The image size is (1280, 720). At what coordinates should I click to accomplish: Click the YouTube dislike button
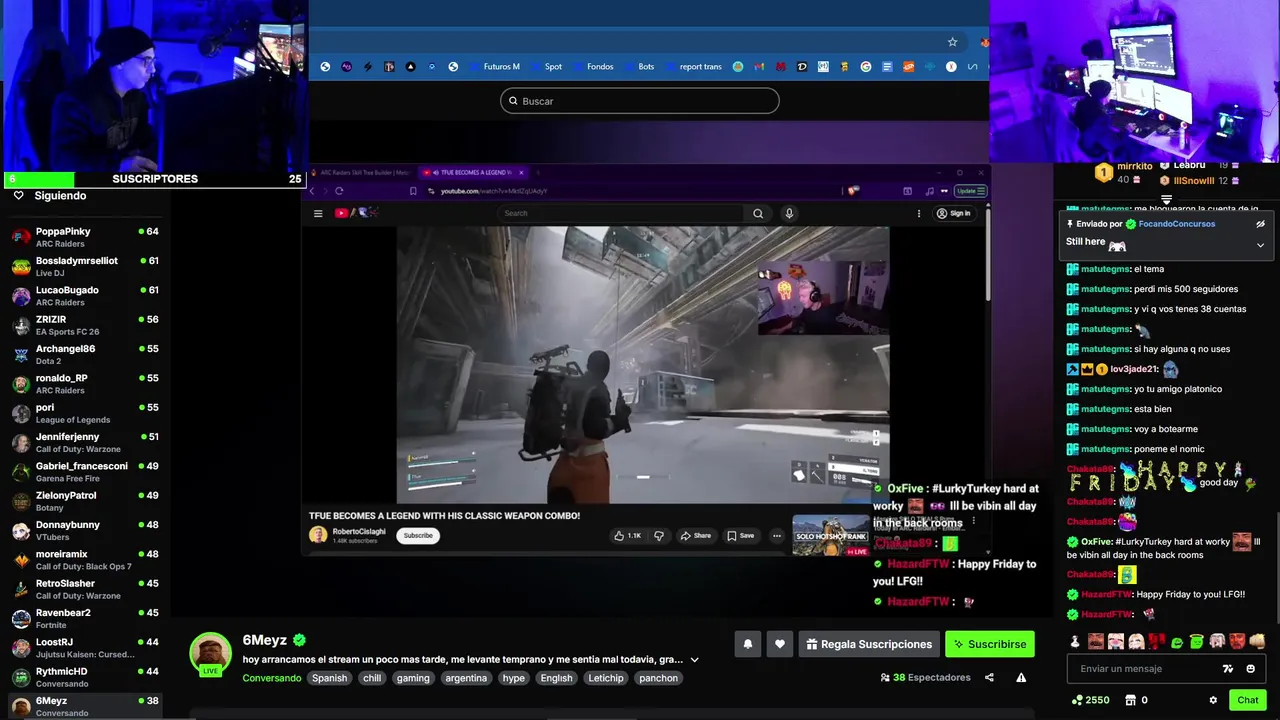[659, 536]
